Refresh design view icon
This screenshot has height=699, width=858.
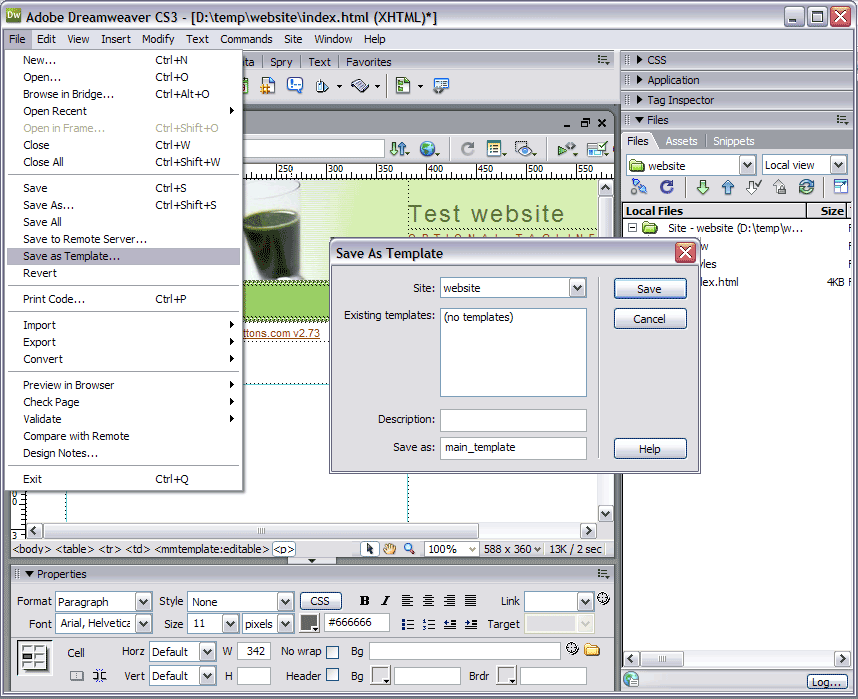[467, 149]
